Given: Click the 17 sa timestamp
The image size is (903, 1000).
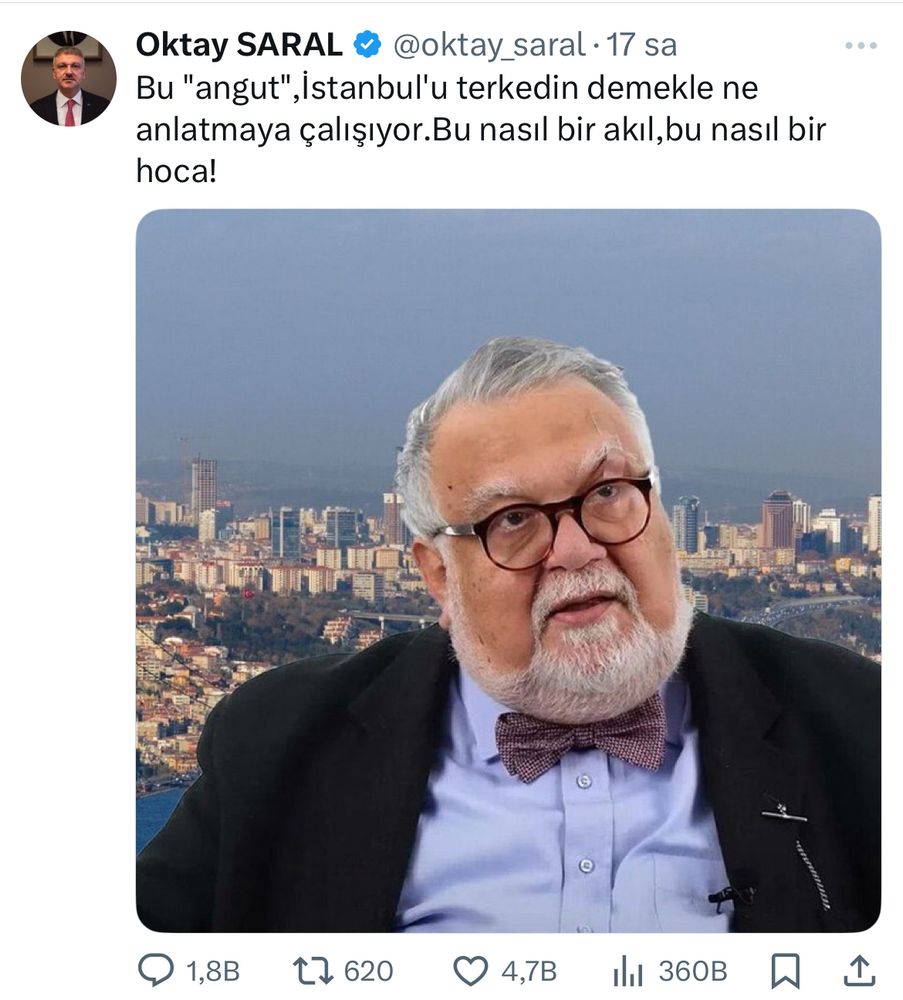Looking at the screenshot, I should 642,45.
